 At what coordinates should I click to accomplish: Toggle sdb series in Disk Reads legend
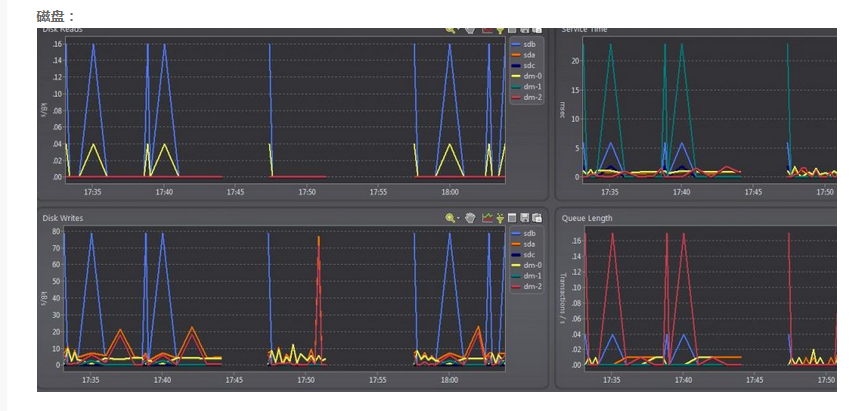coord(524,44)
